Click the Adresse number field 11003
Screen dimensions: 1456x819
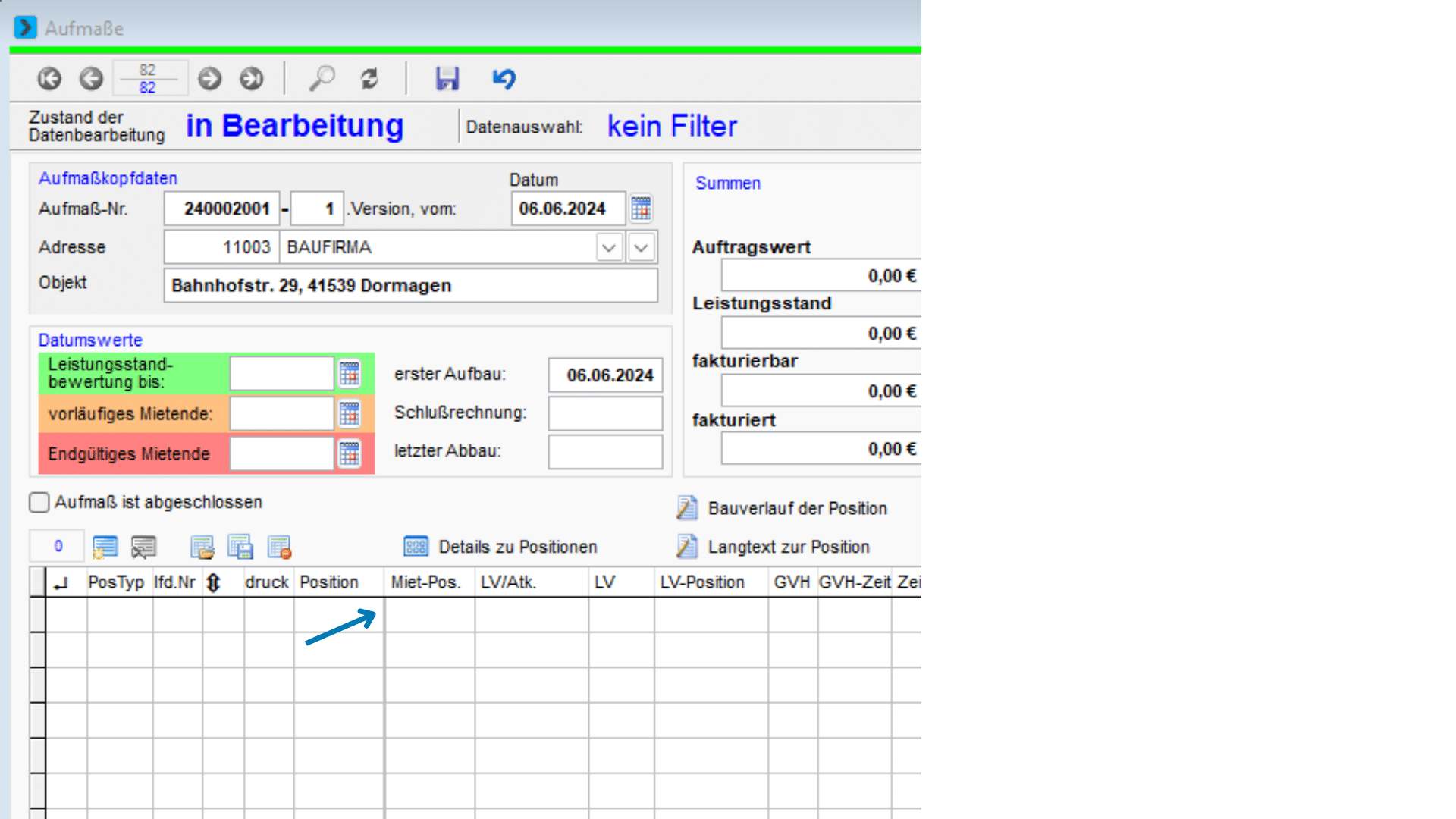(222, 247)
